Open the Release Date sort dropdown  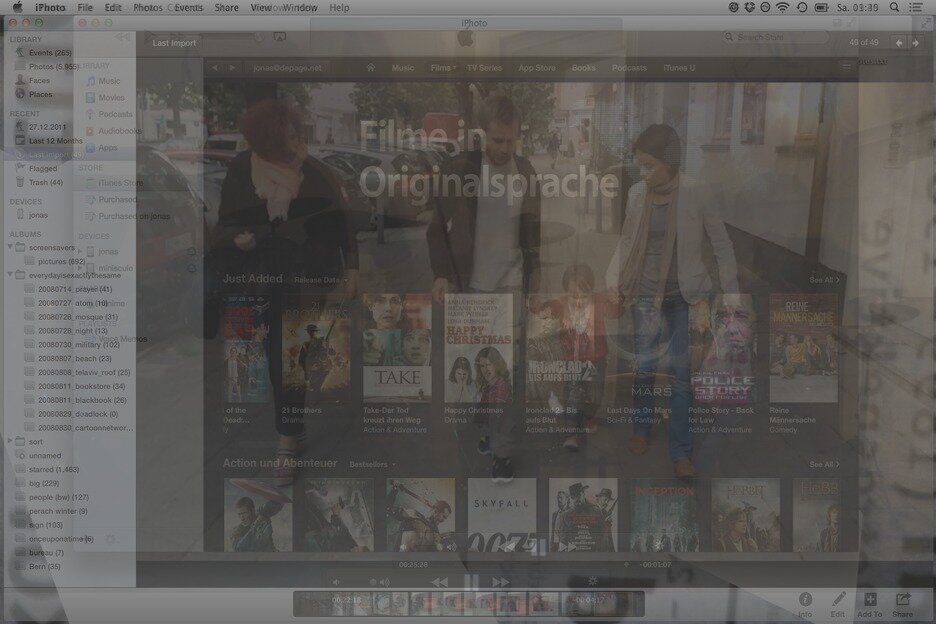[321, 280]
